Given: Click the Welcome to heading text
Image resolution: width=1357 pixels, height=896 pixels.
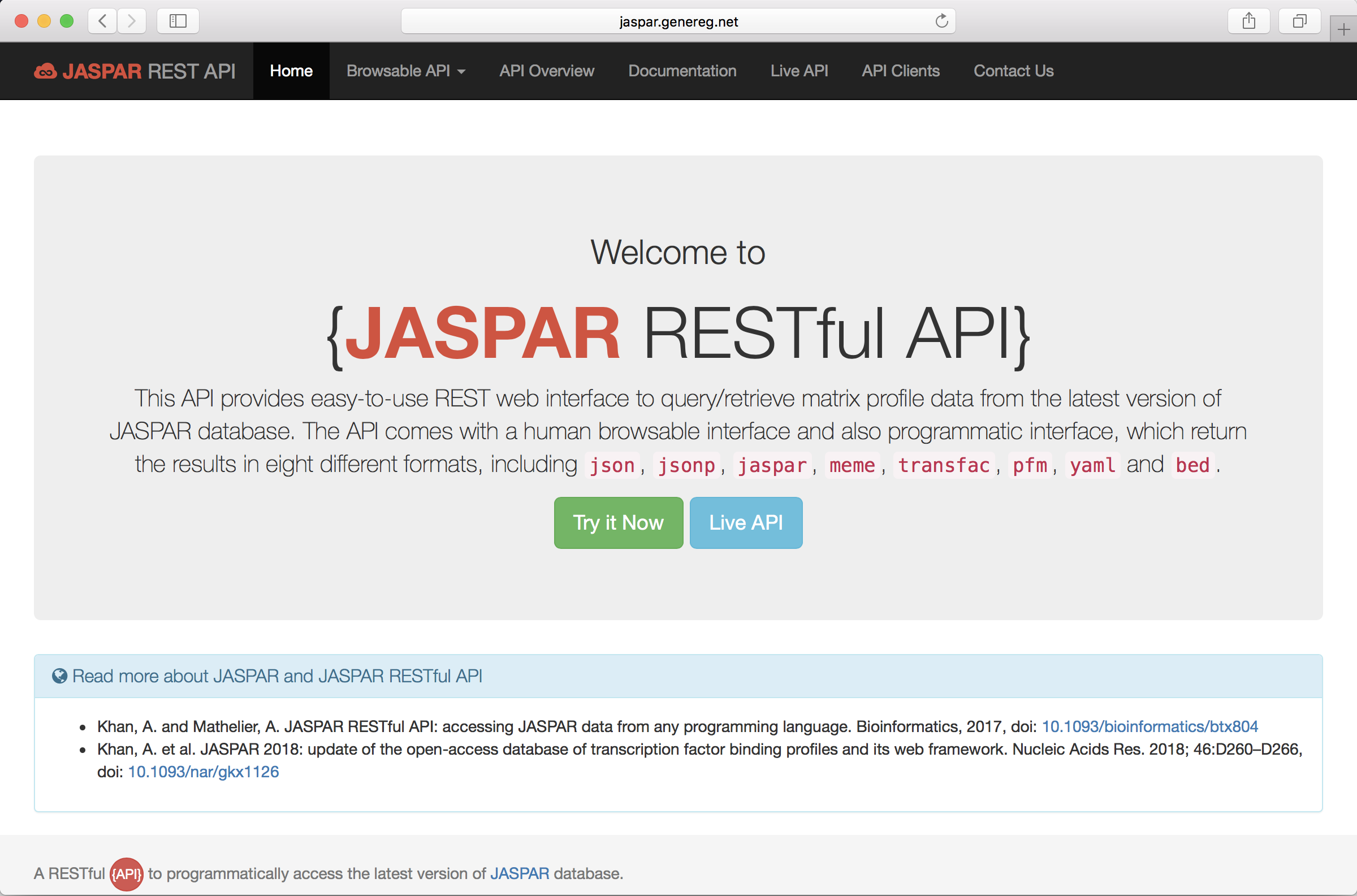Looking at the screenshot, I should point(677,252).
